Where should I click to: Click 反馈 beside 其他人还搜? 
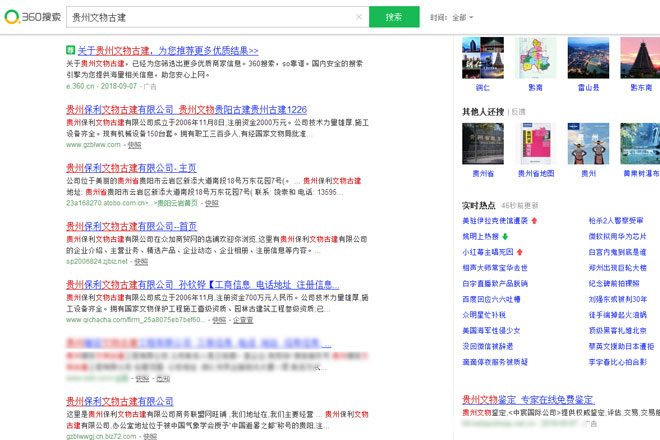(x=518, y=112)
